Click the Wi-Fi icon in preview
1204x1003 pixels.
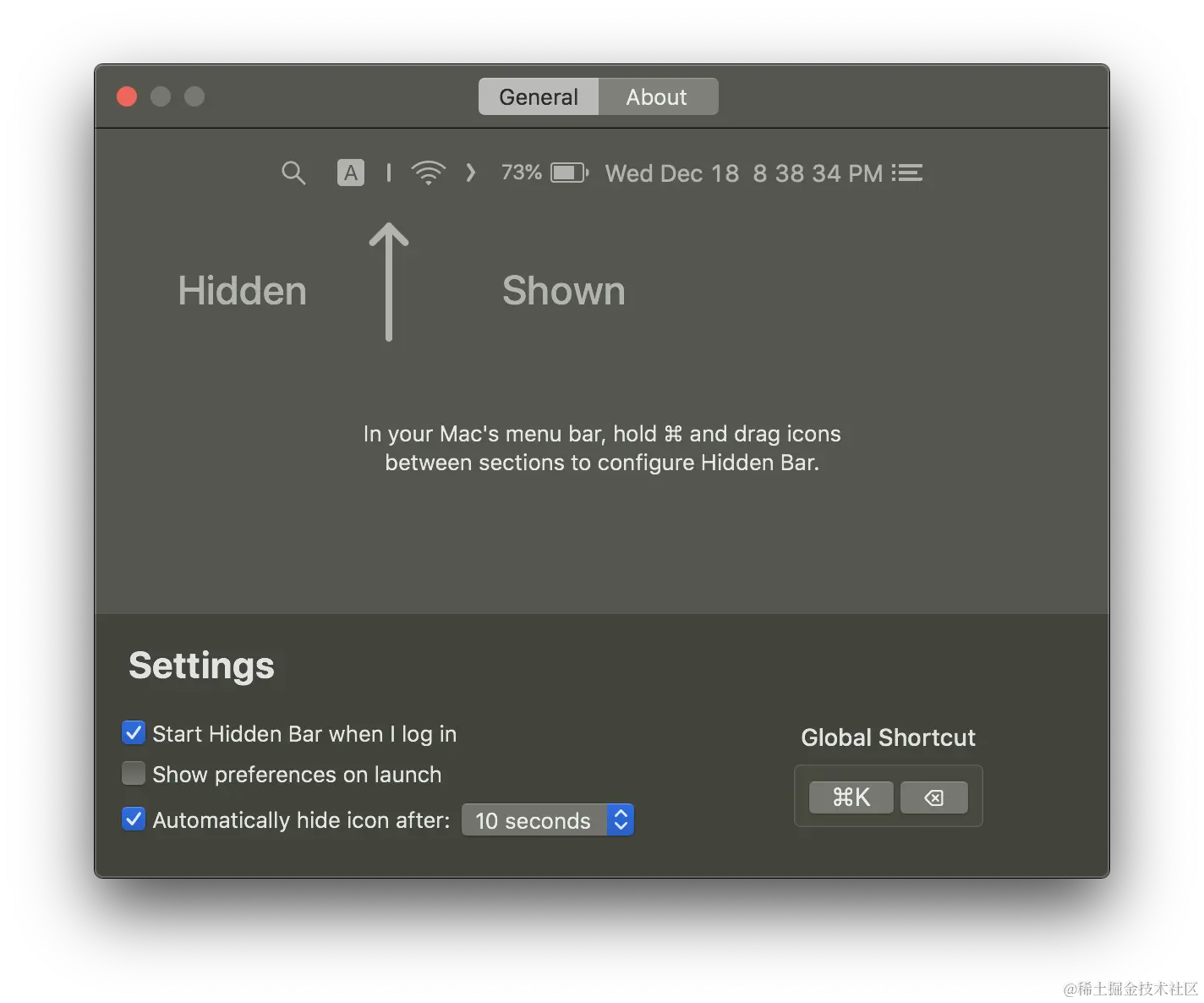point(429,173)
